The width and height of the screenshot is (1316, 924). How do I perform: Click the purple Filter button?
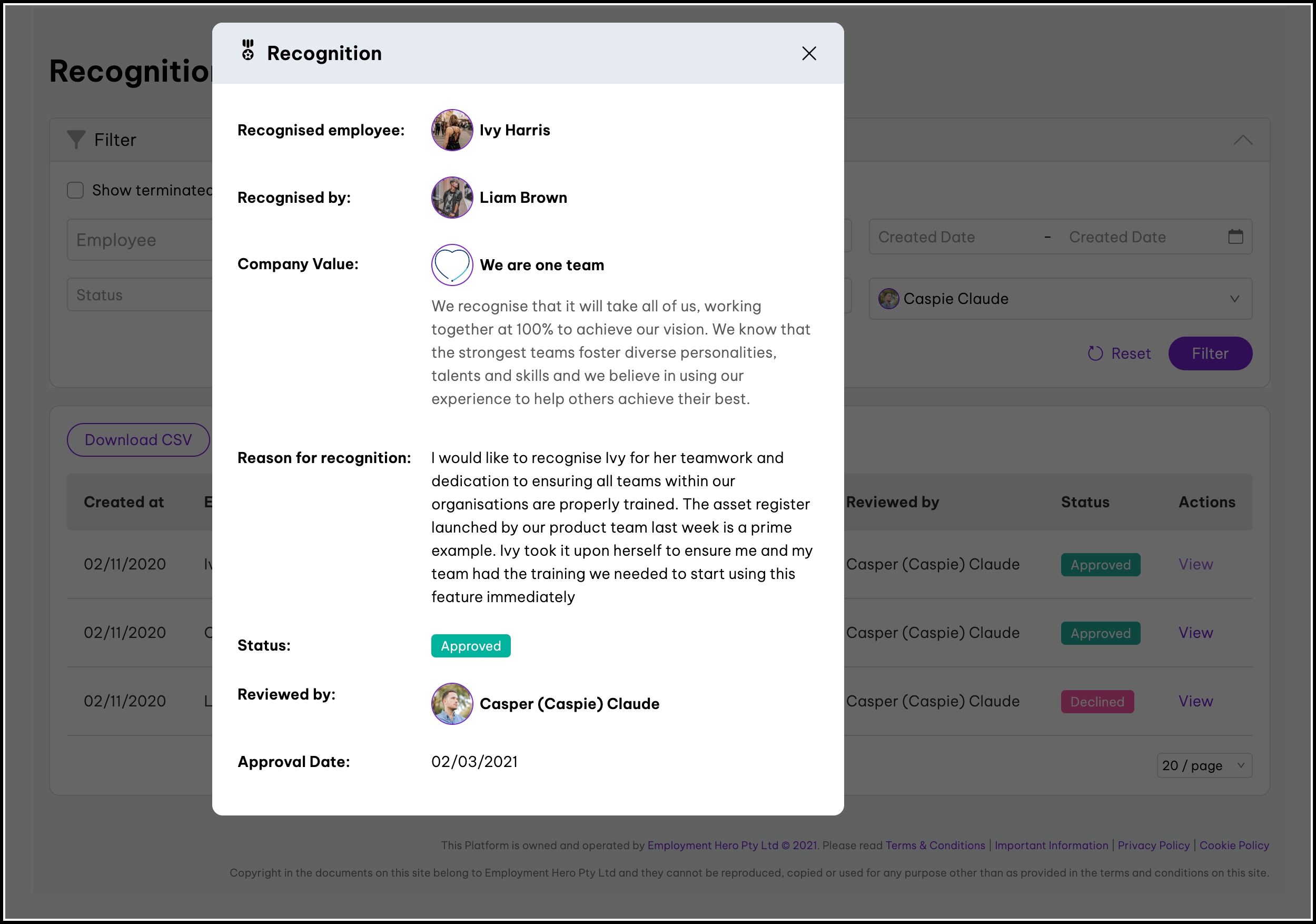coord(1210,353)
